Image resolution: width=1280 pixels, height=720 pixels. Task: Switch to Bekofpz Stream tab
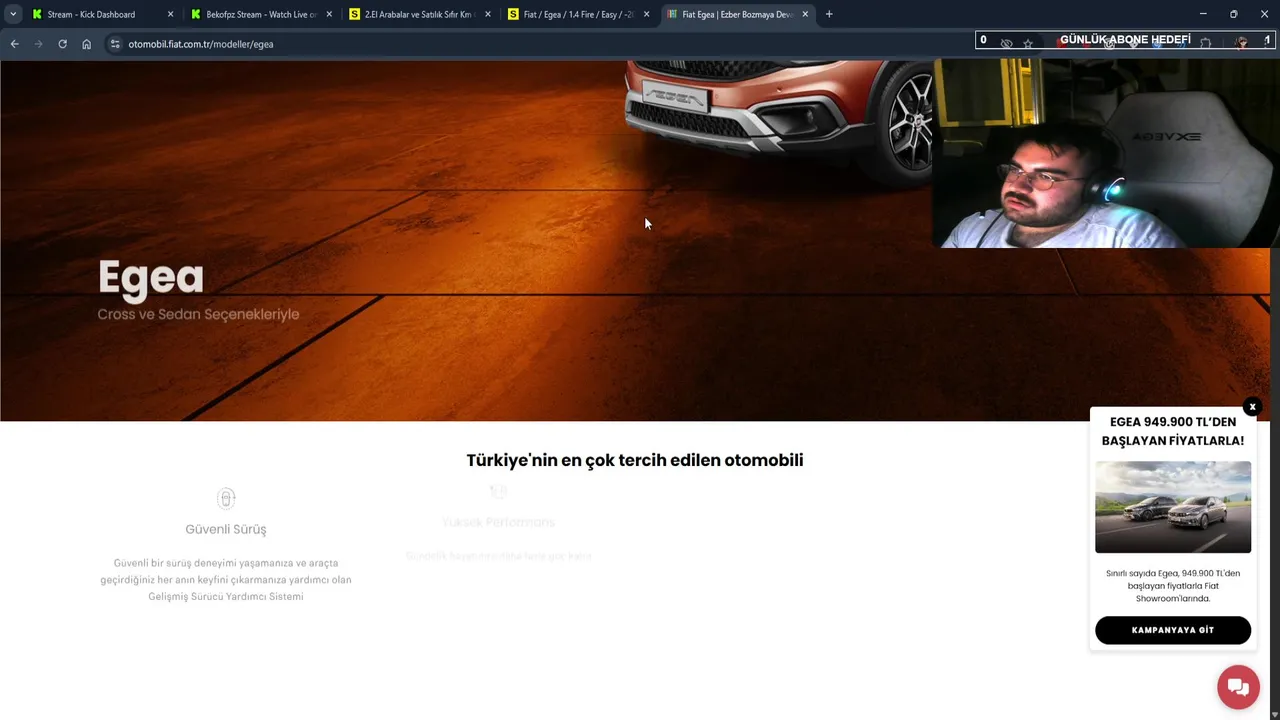pos(262,14)
